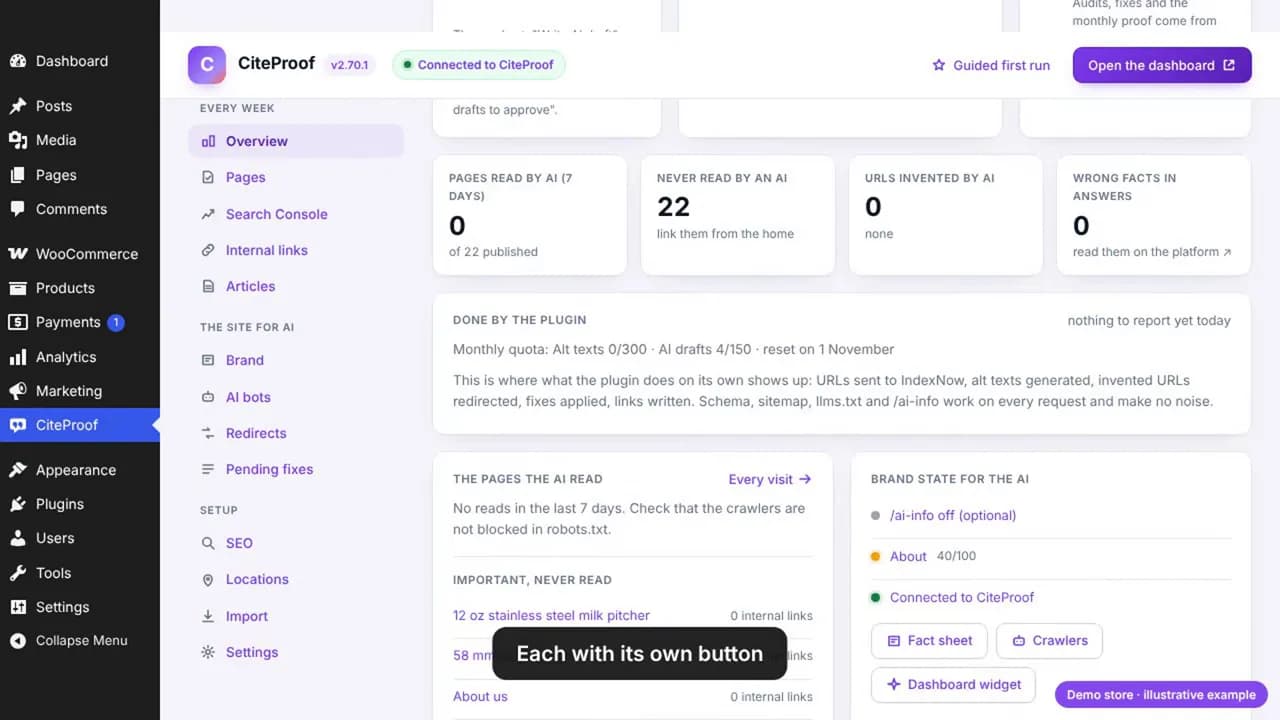Open the Products admin menu

80,288
